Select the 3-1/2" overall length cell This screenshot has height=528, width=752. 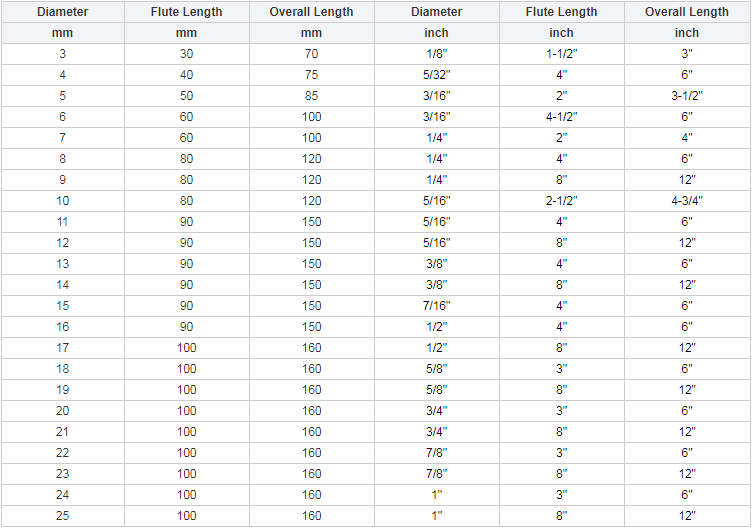[686, 95]
